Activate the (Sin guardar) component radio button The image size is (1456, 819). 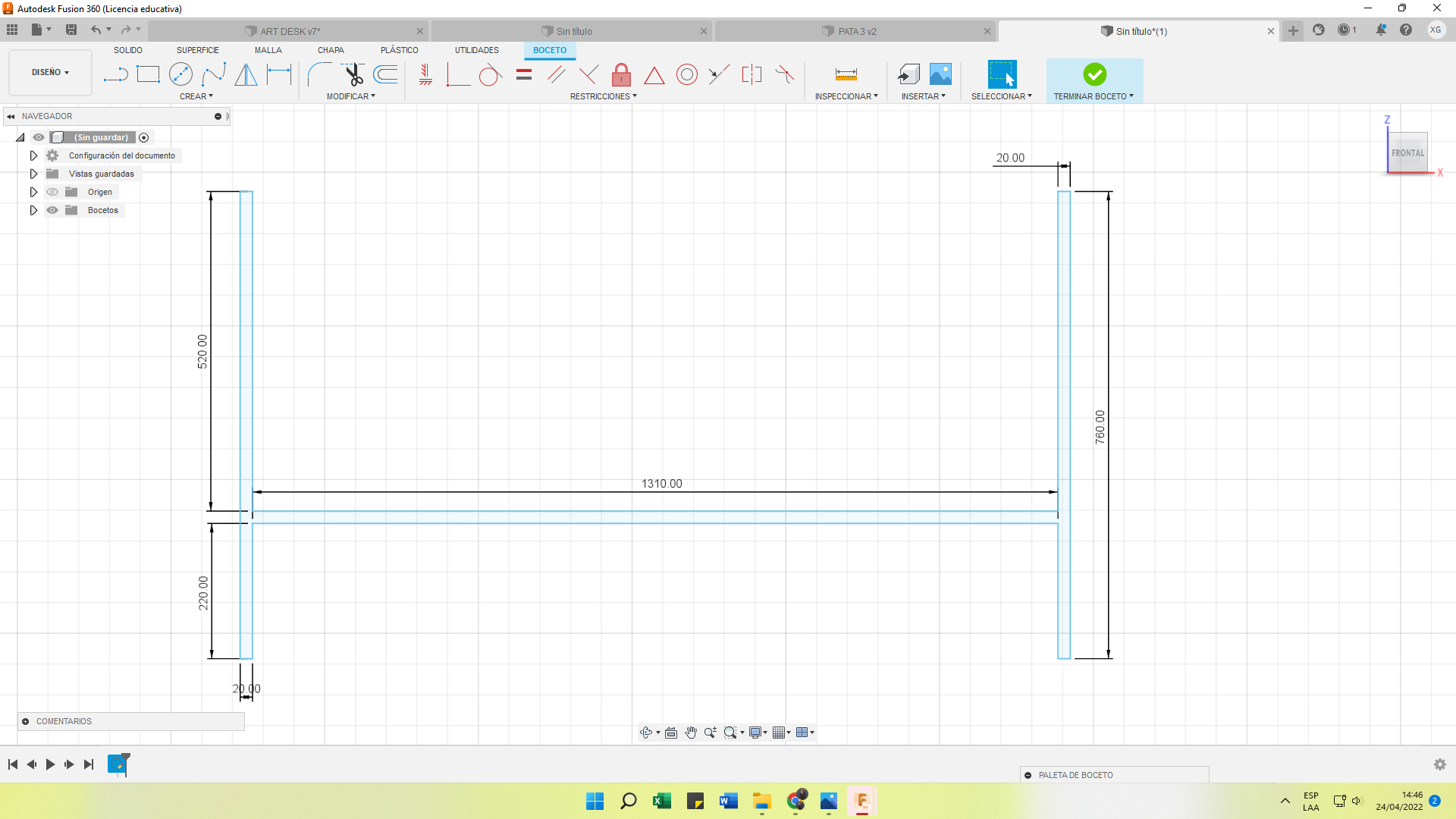(x=144, y=137)
